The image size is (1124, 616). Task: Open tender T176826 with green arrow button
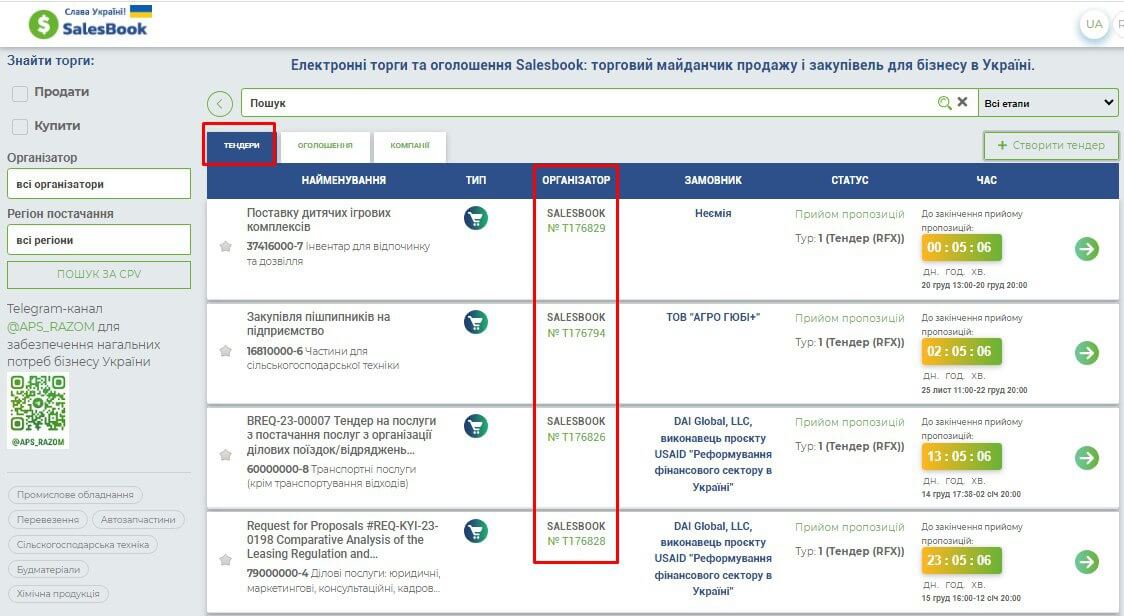pos(1087,458)
